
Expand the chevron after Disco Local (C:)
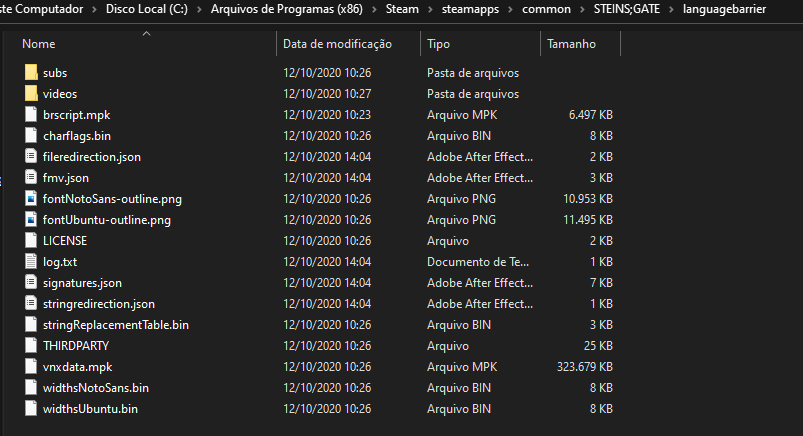(x=199, y=9)
